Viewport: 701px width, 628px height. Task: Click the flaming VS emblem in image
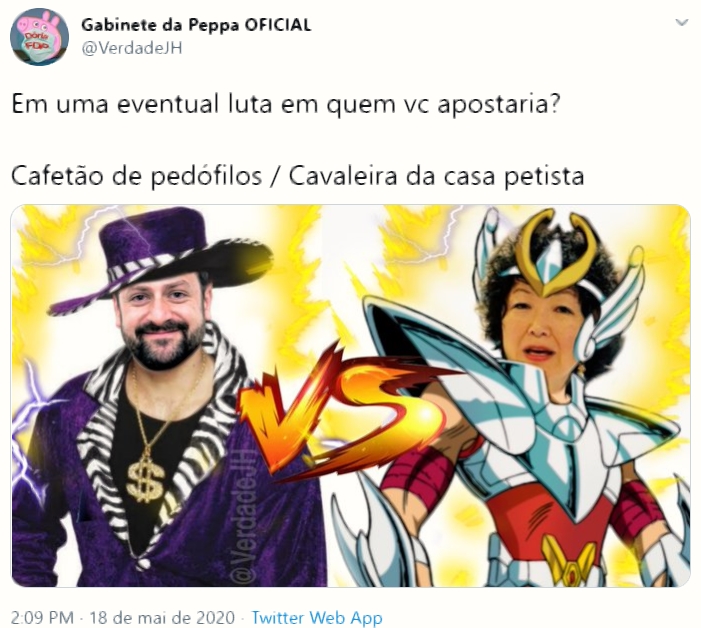(338, 412)
